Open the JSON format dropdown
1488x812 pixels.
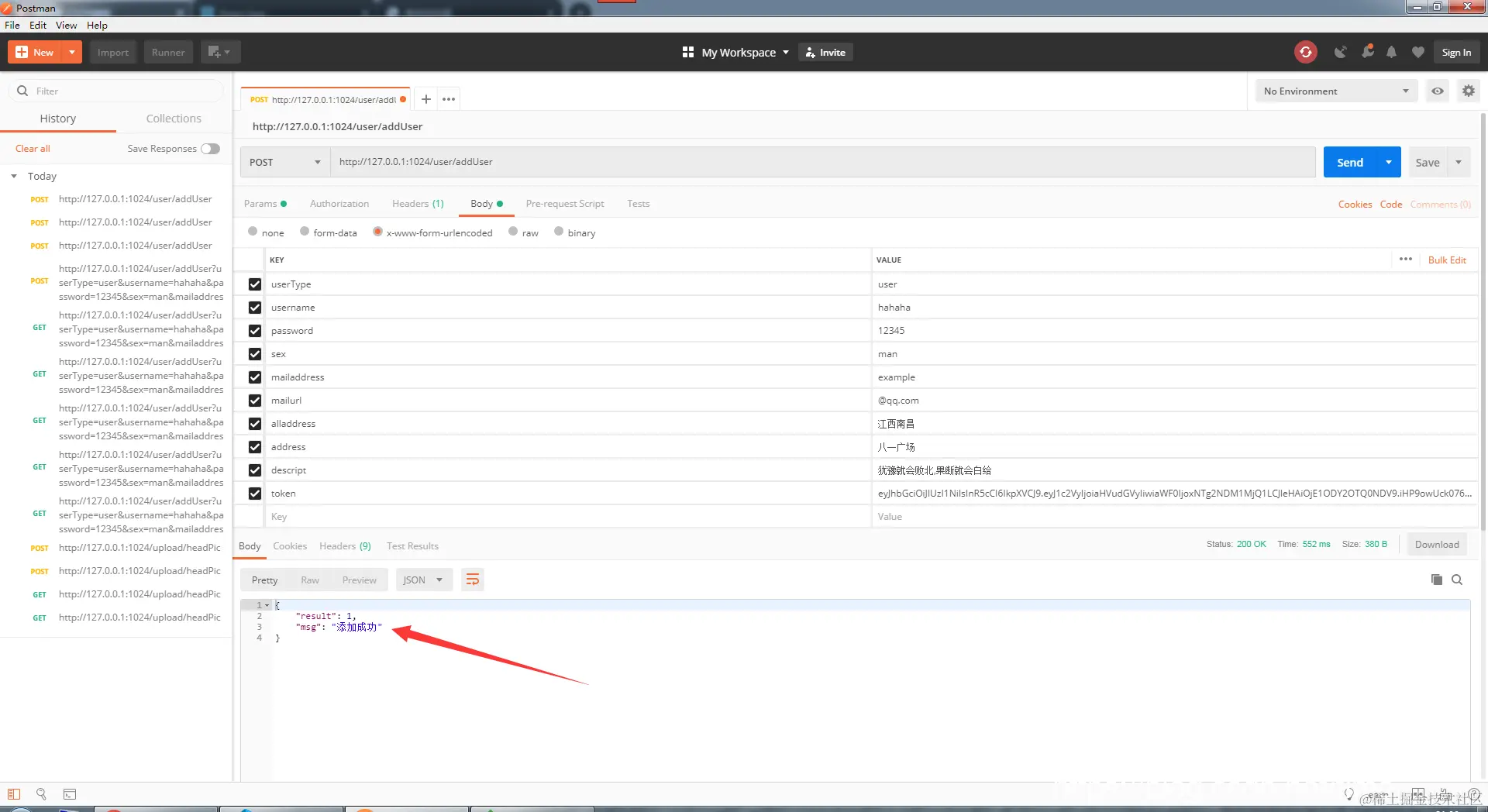tap(423, 580)
